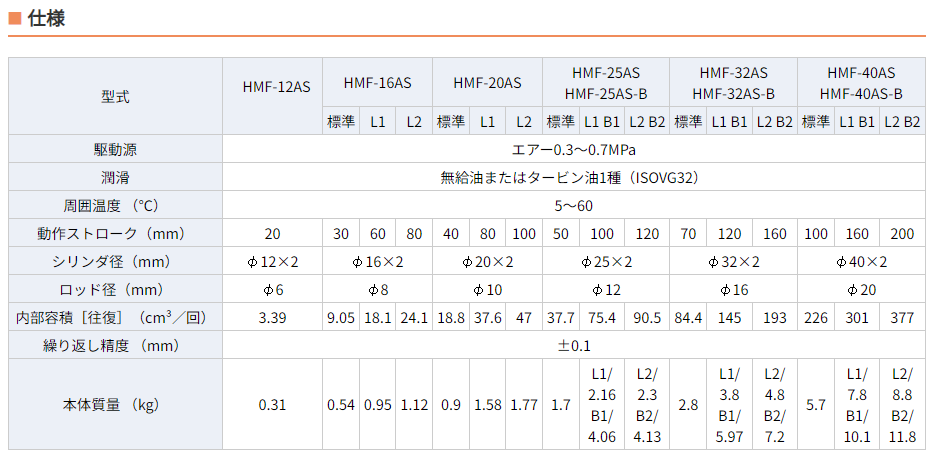Screen dimensions: 932x454
Task: Select the φ12×2 cylinder diameter cell
Action: pos(273,262)
